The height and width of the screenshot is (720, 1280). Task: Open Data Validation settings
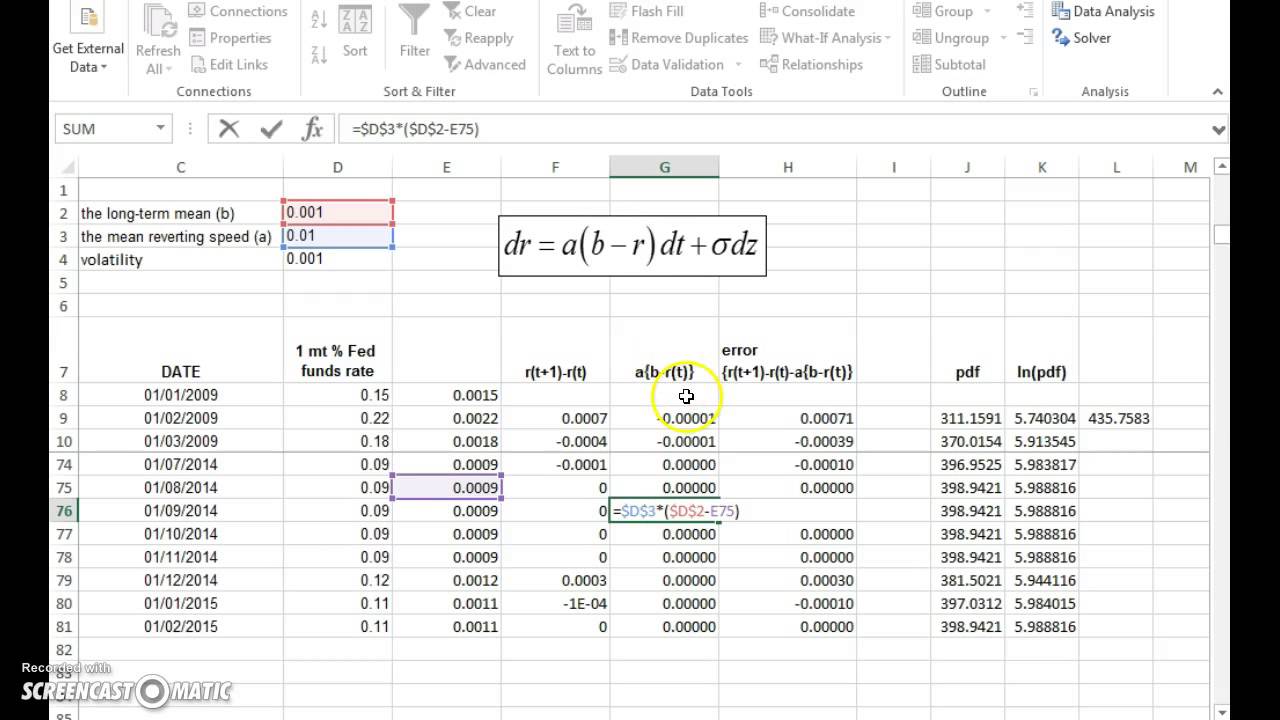click(666, 64)
